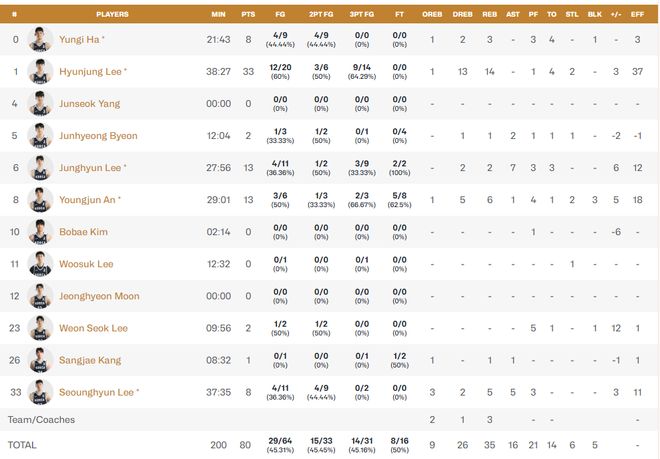
Task: Open Jeonghyeon Moon's player page
Action: [98, 296]
